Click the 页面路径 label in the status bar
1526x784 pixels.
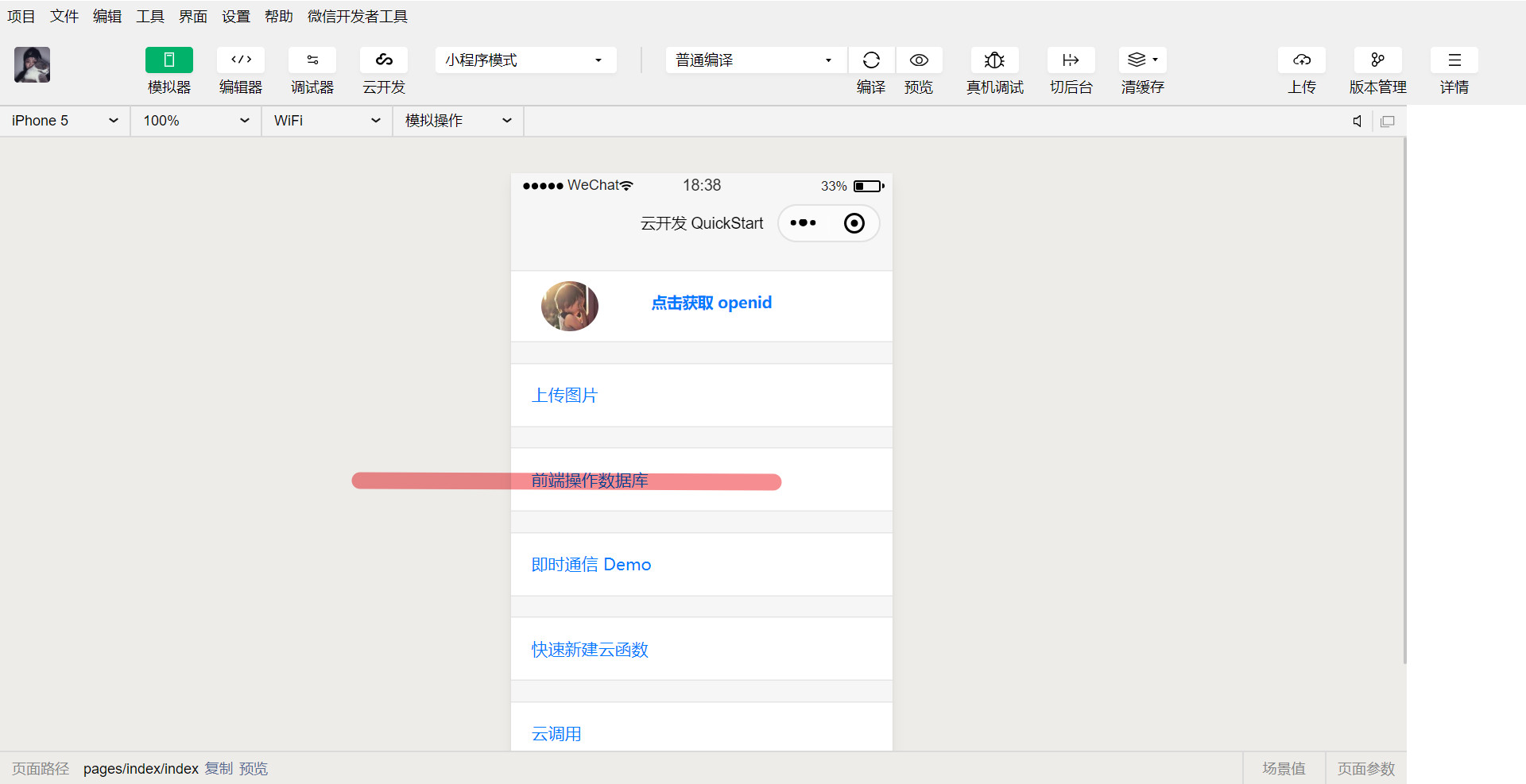[x=41, y=769]
